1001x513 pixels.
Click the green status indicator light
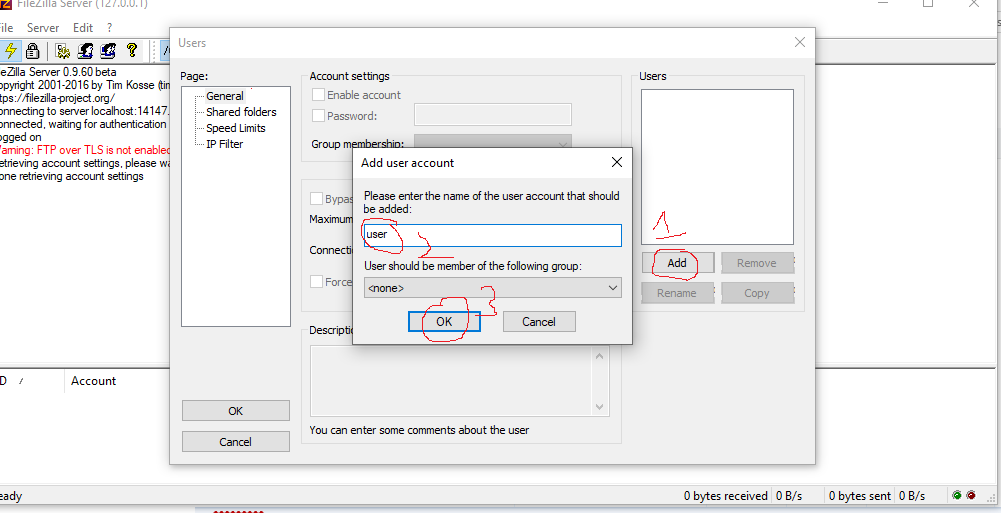coord(957,495)
